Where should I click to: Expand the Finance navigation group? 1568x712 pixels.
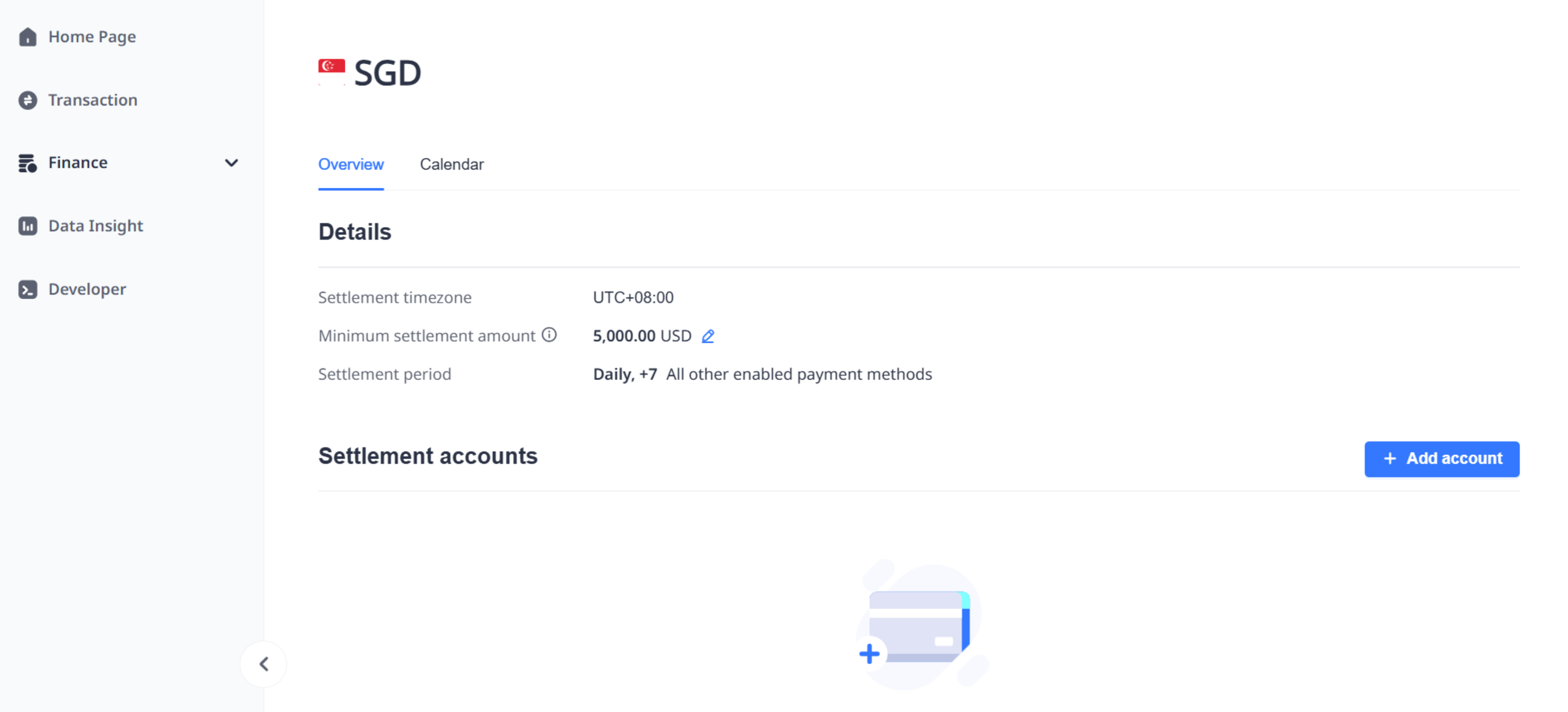pos(78,162)
